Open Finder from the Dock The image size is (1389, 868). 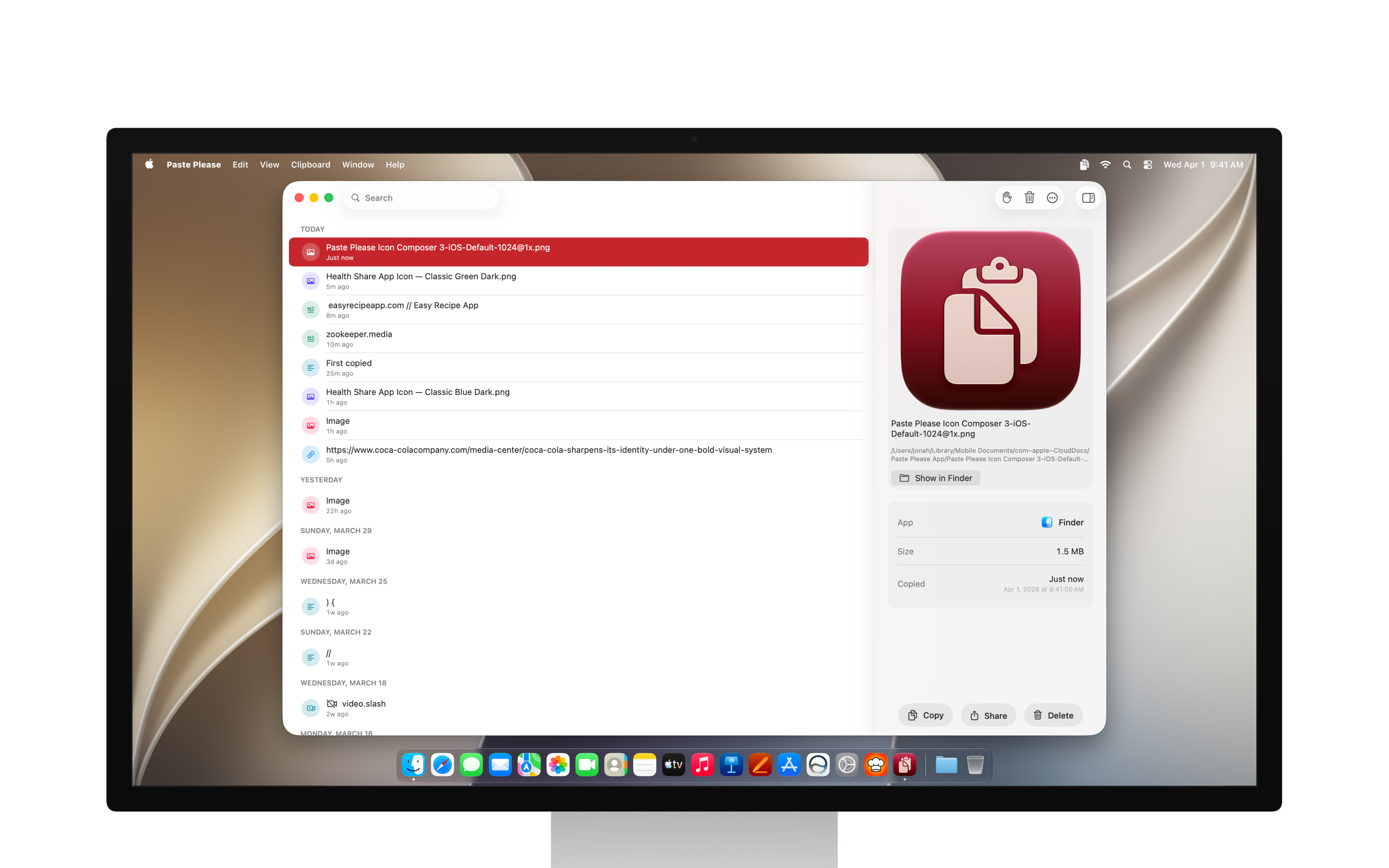pos(413,765)
